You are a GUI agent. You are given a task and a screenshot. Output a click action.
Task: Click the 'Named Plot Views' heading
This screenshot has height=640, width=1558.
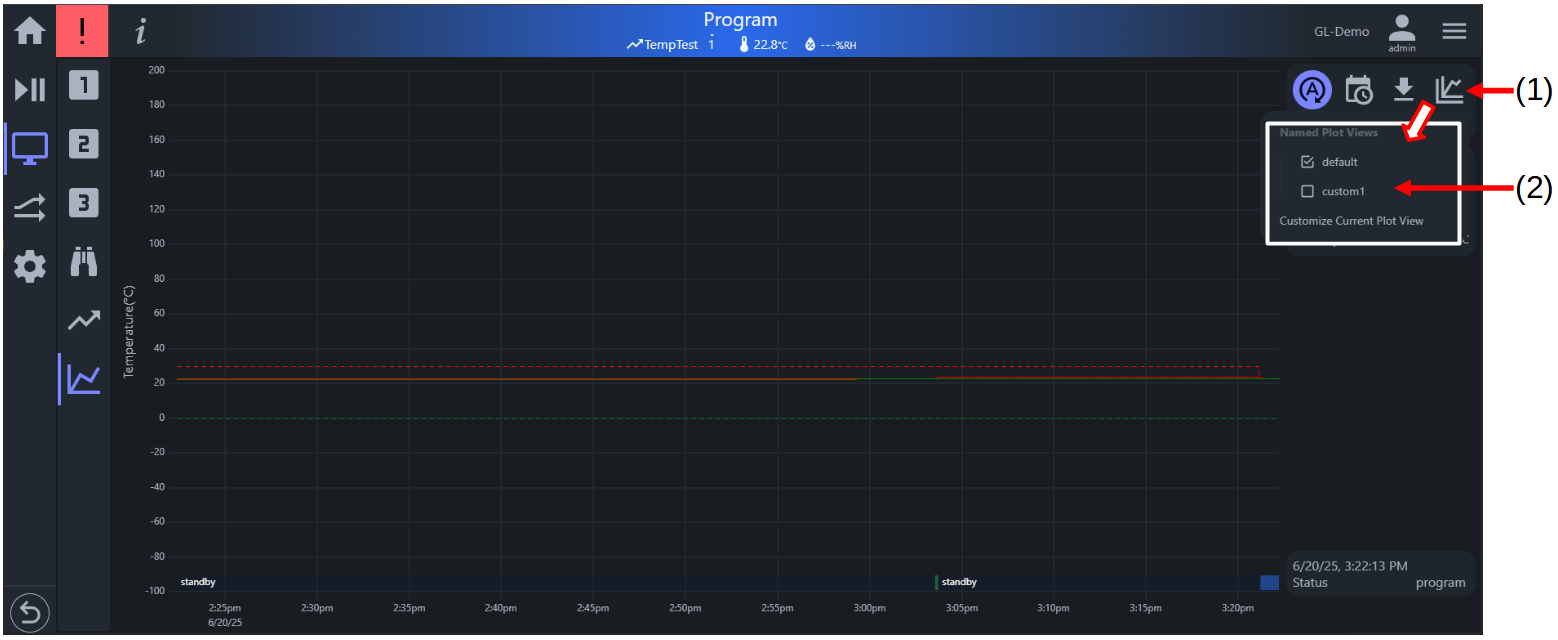point(1328,132)
